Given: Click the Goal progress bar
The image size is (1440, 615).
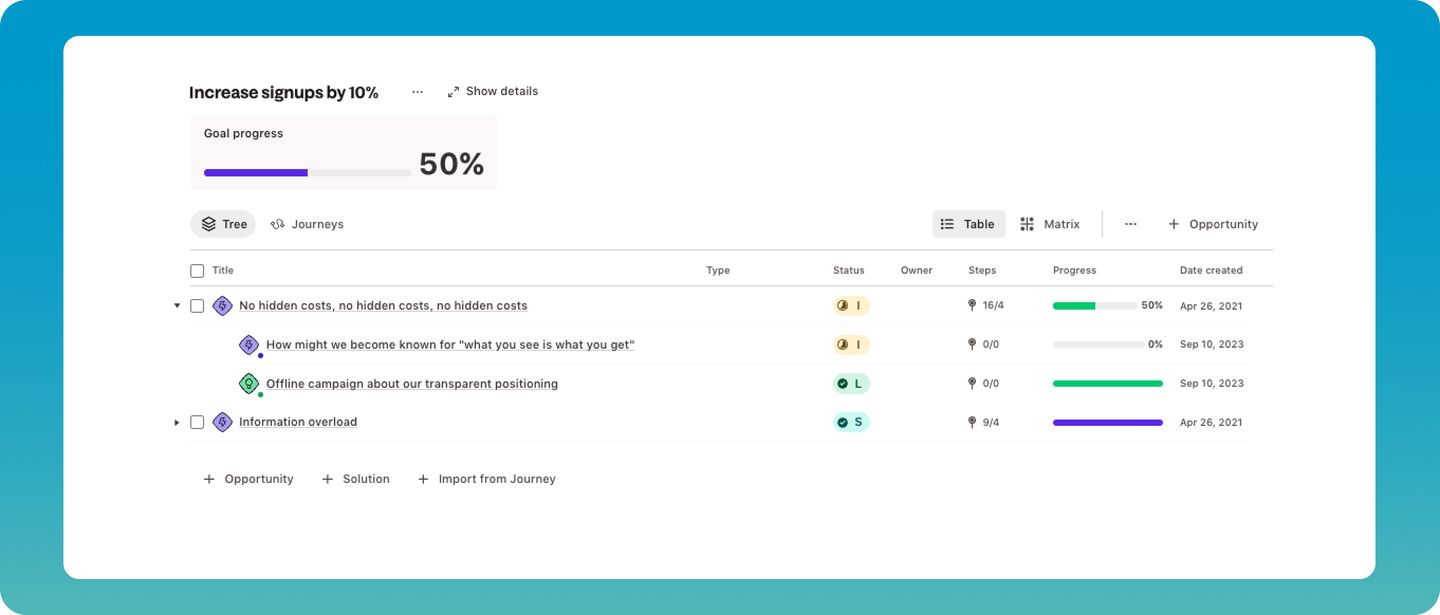Looking at the screenshot, I should [x=307, y=173].
